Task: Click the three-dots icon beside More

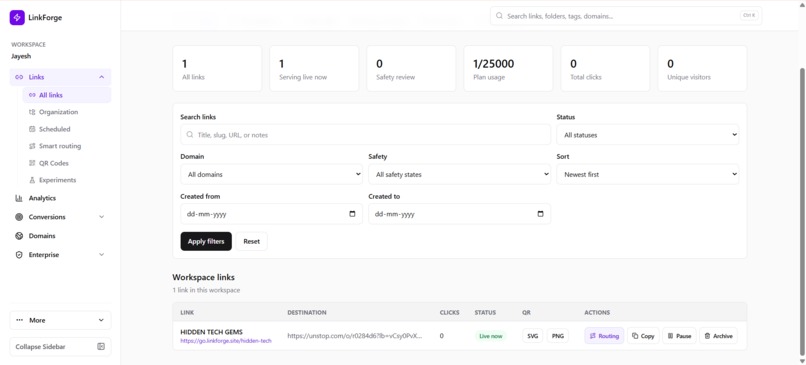Action: click(x=20, y=320)
